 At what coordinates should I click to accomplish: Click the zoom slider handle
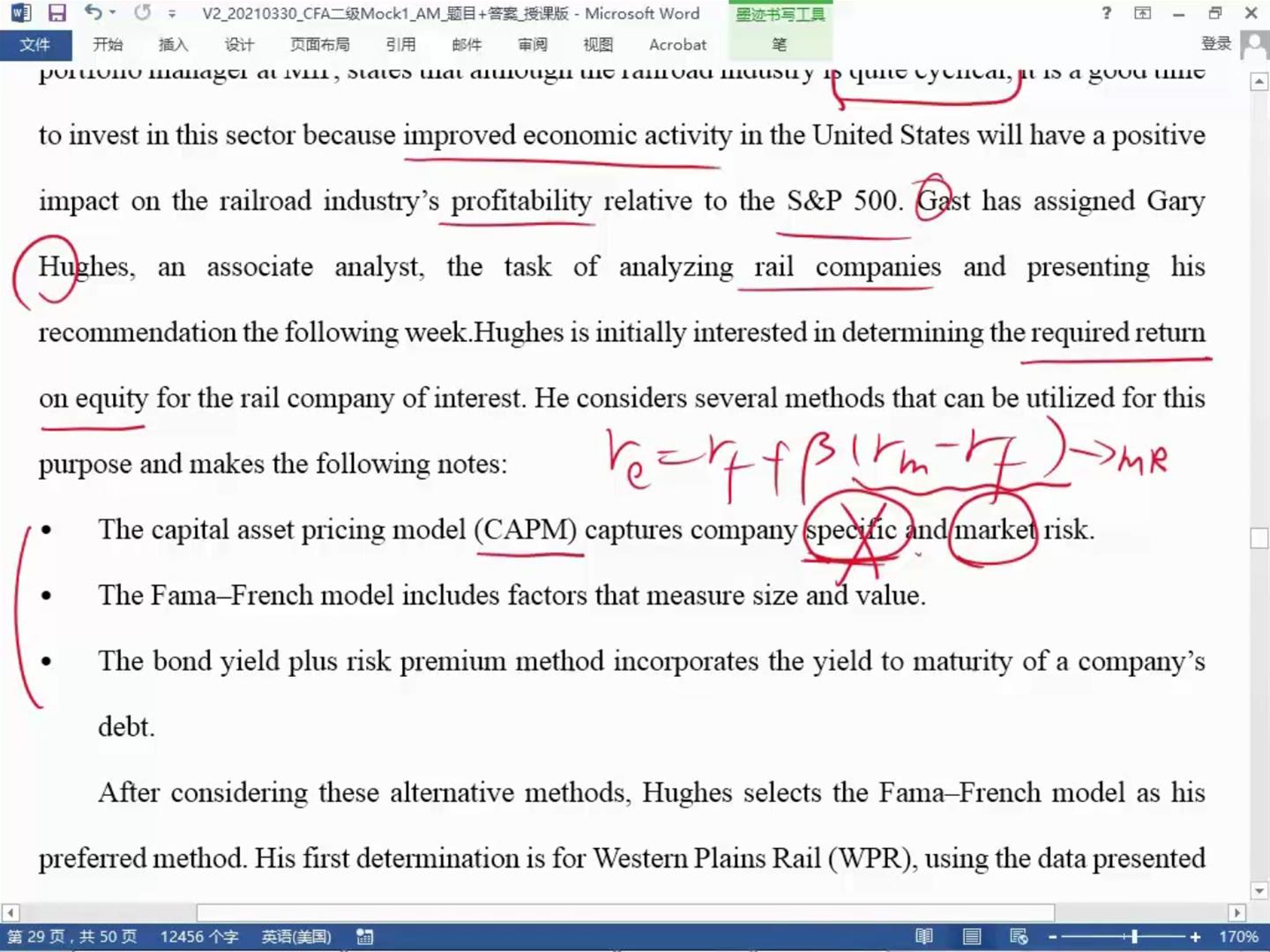1134,937
